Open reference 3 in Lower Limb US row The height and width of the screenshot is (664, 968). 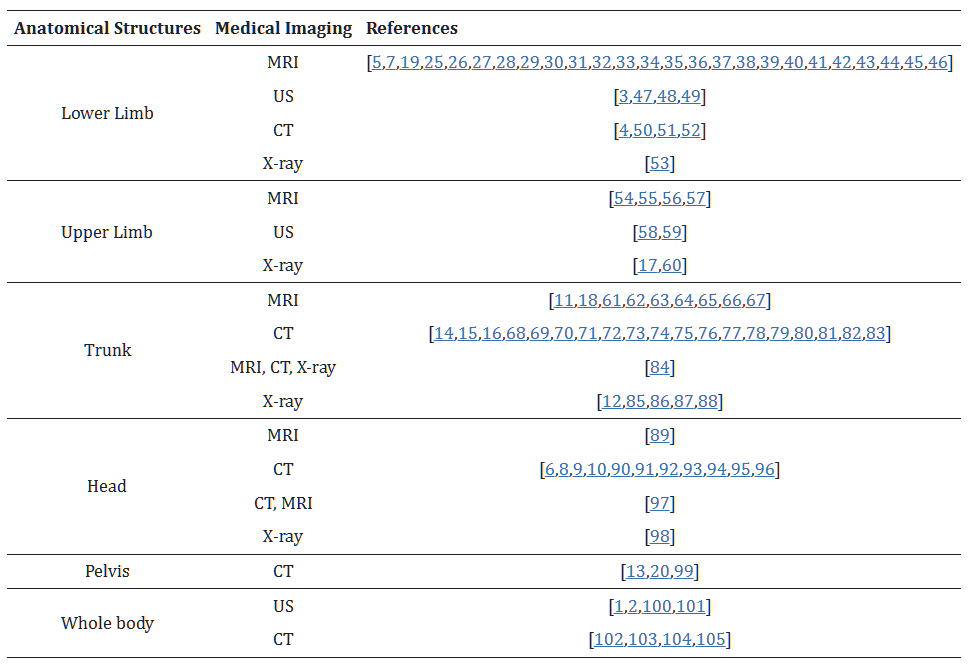[x=624, y=97]
